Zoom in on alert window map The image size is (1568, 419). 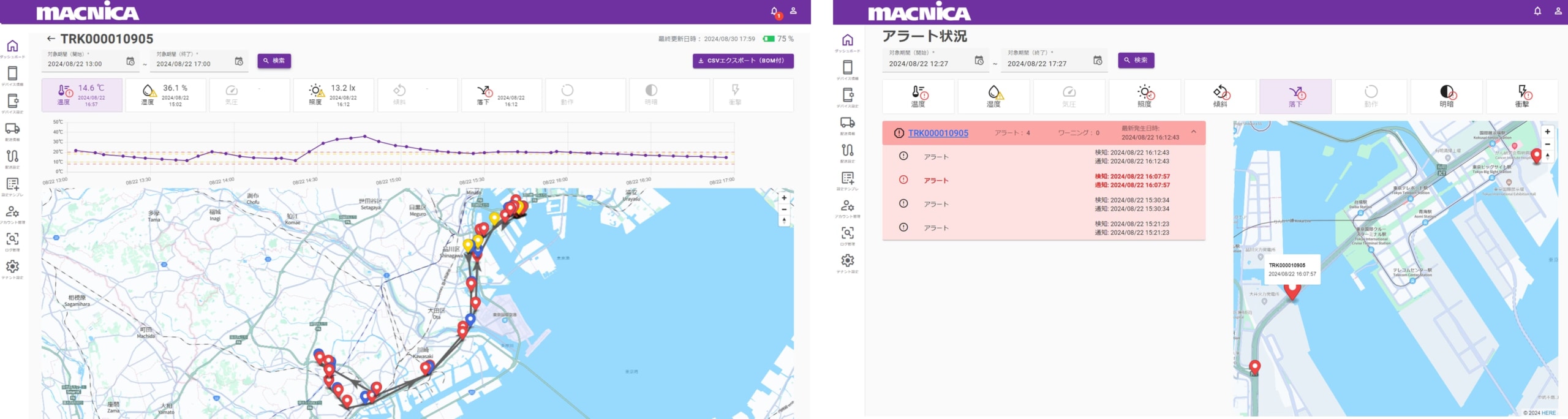point(1547,132)
